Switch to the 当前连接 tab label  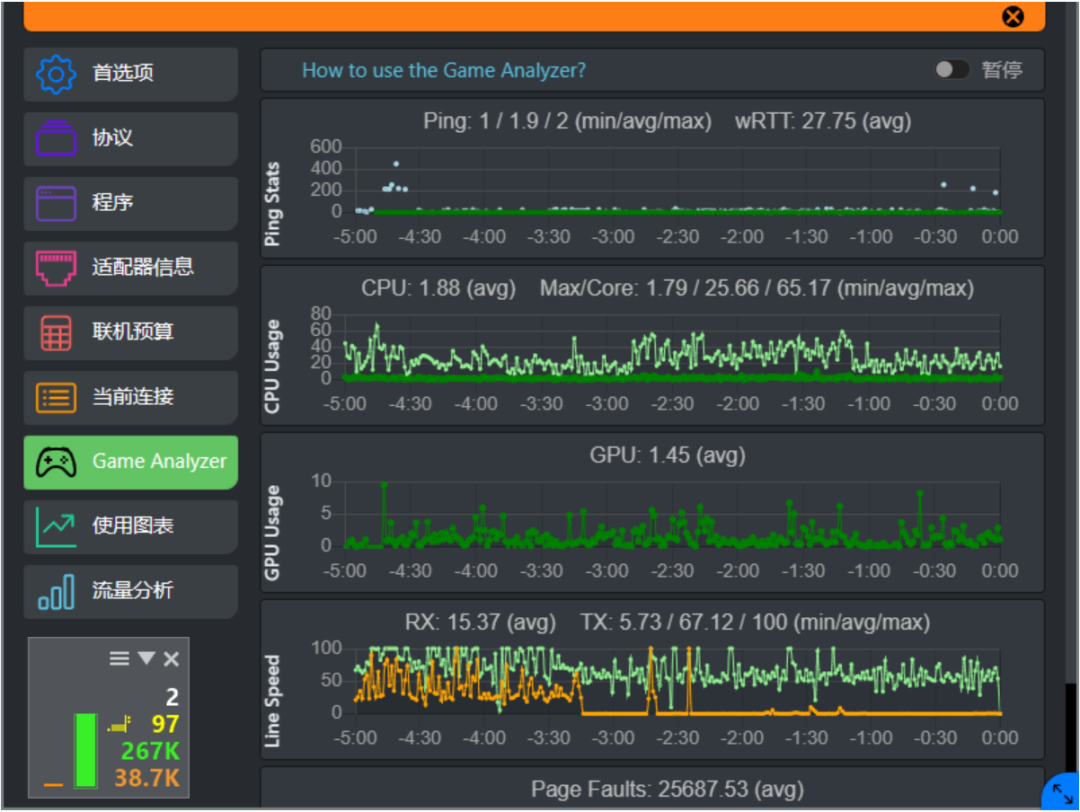coord(133,397)
